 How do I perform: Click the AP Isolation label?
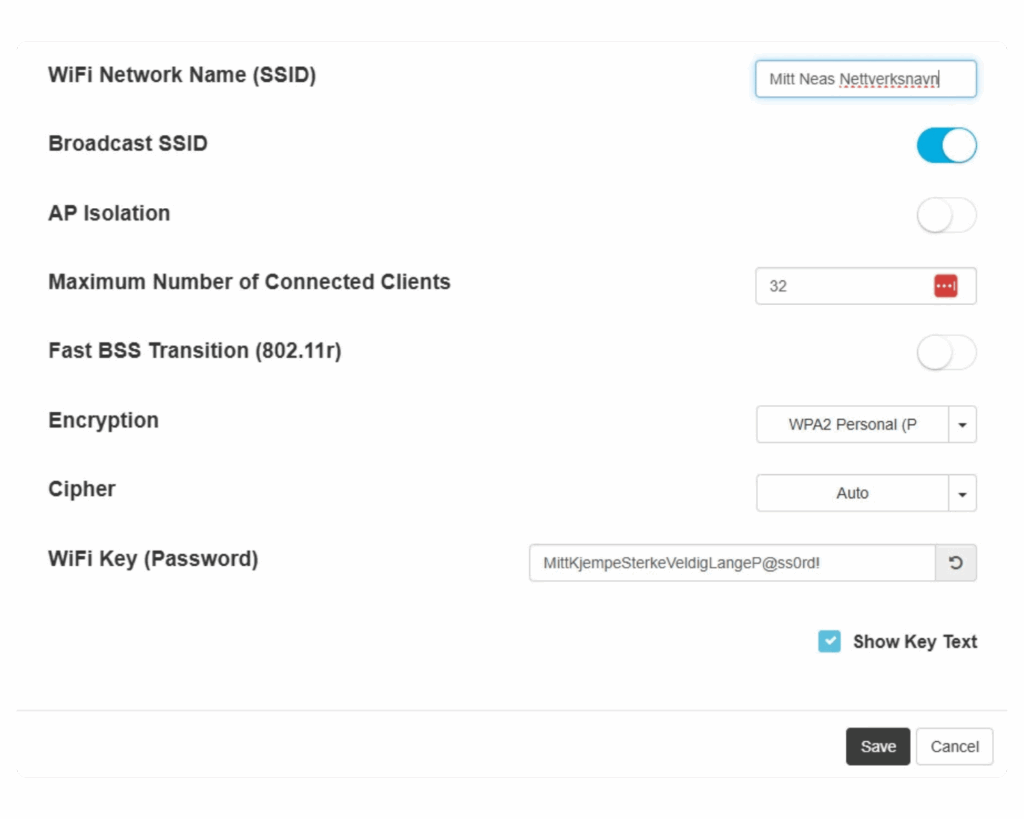109,214
